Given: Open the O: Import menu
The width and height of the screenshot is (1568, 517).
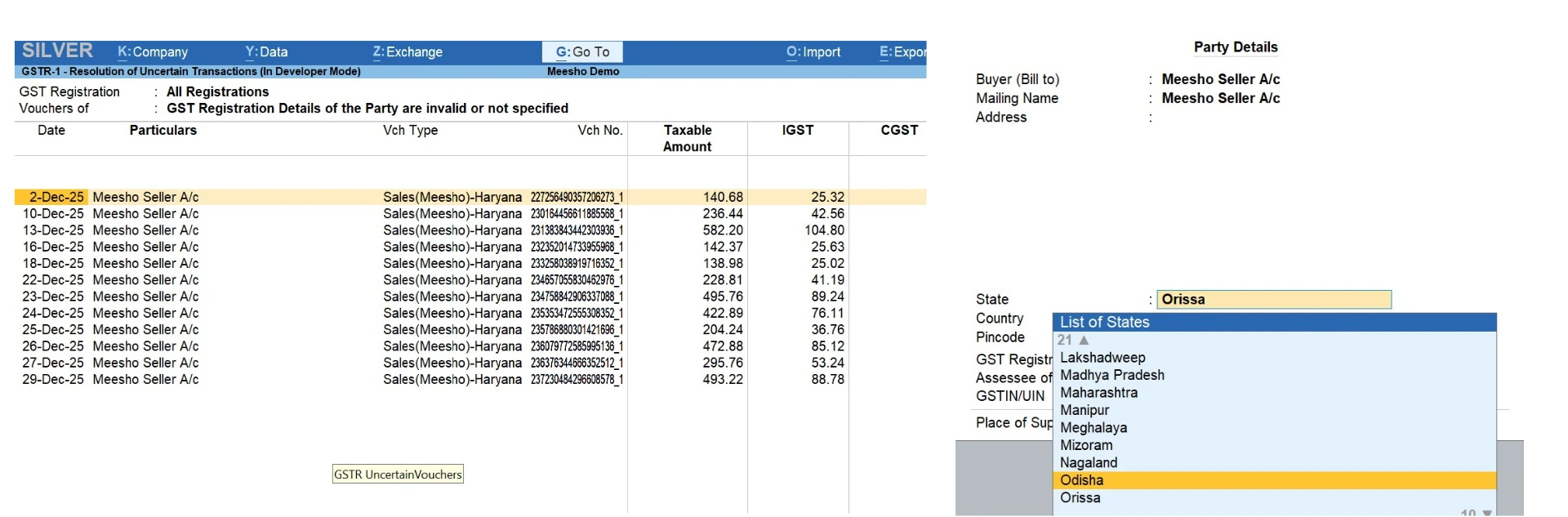Looking at the screenshot, I should coord(813,51).
